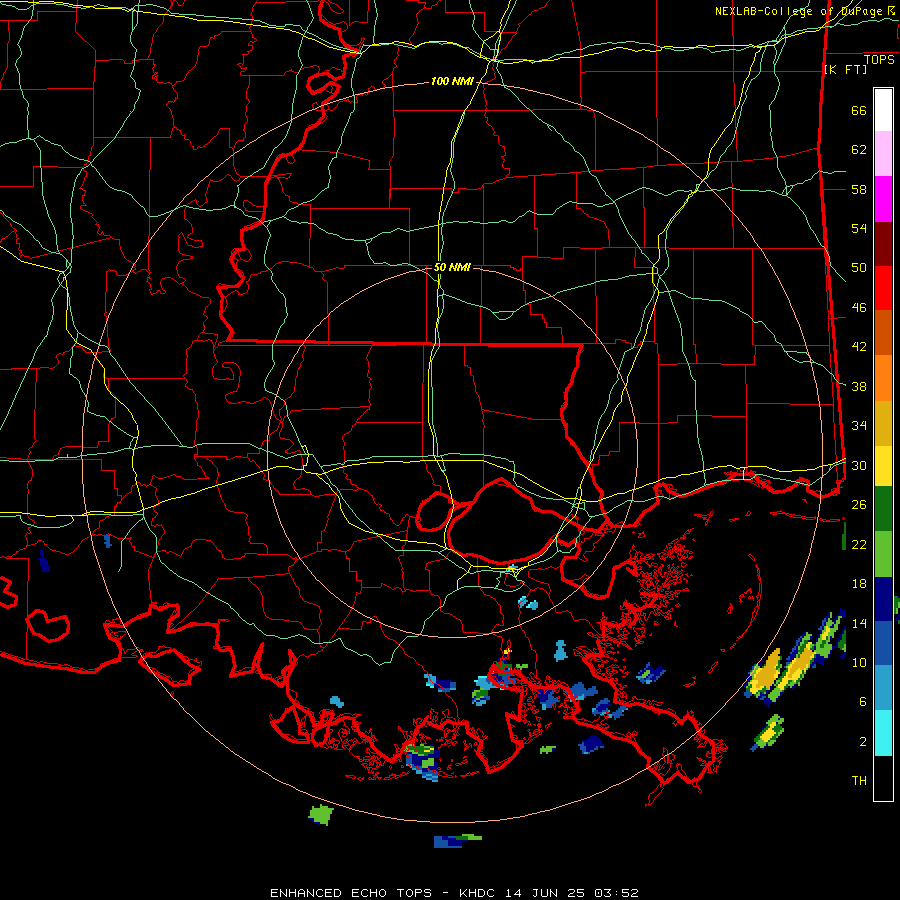Click the K FT units label

[845, 70]
